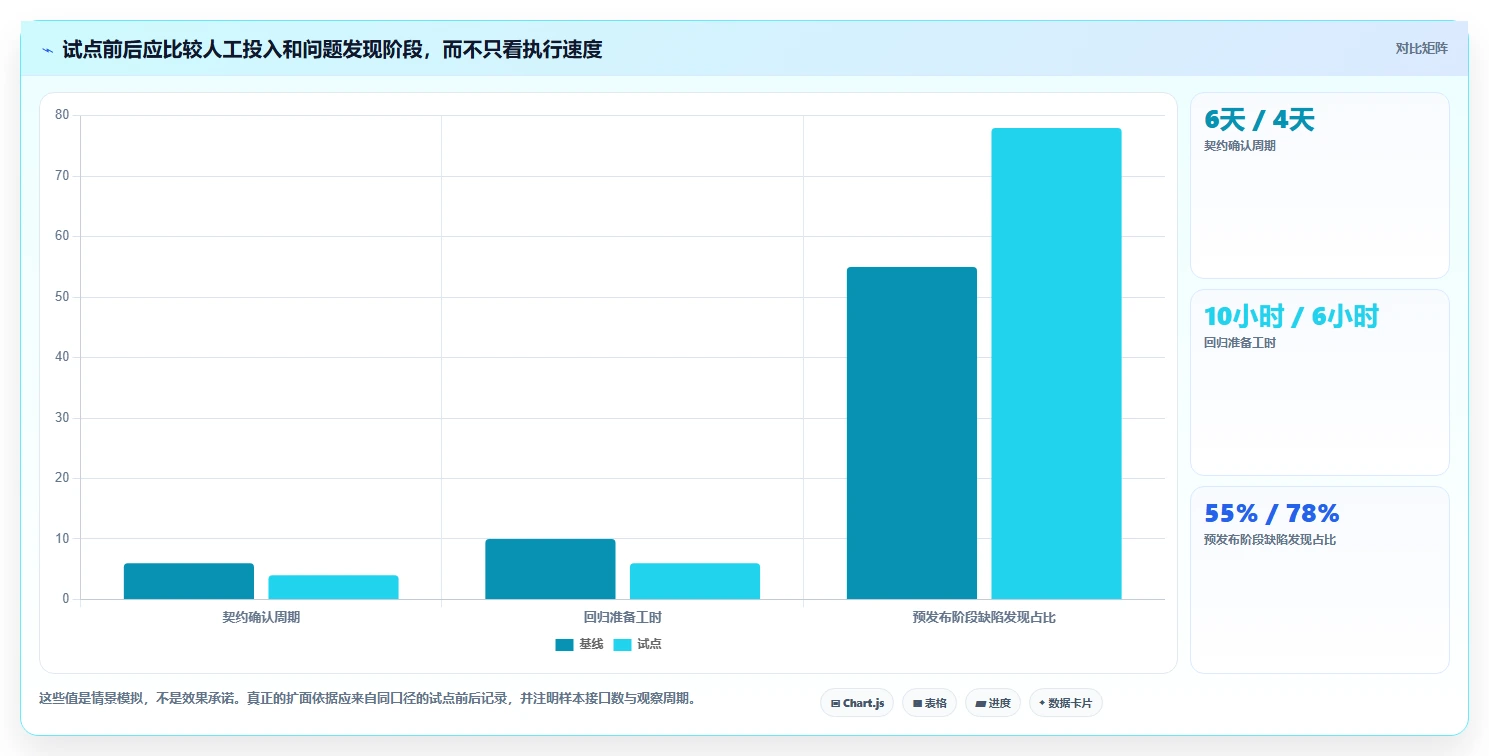Click the 回归准备工时 card caption
Viewport: 1489px width, 756px height.
(1240, 342)
